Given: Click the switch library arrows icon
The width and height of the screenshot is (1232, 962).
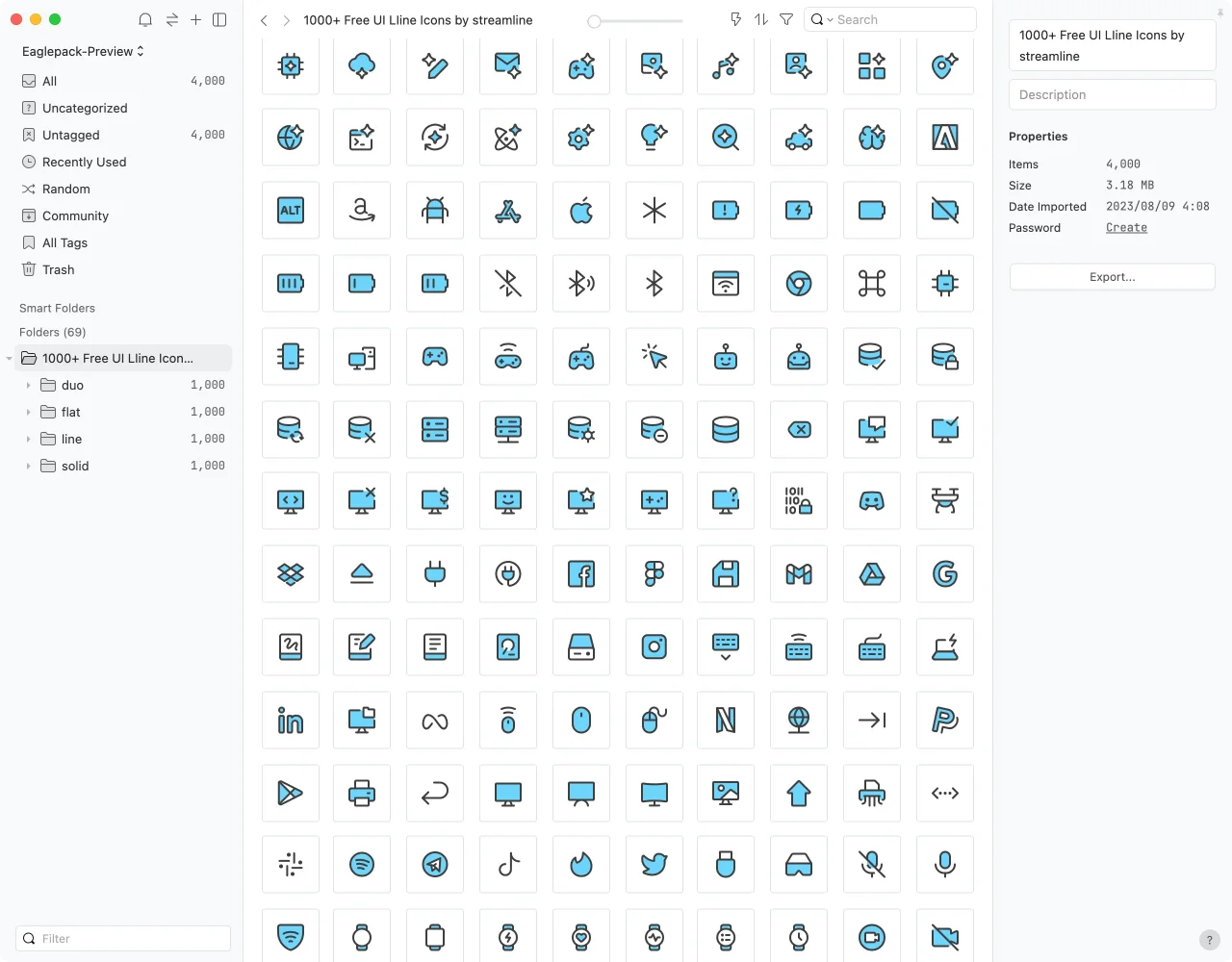Looking at the screenshot, I should click(x=172, y=19).
